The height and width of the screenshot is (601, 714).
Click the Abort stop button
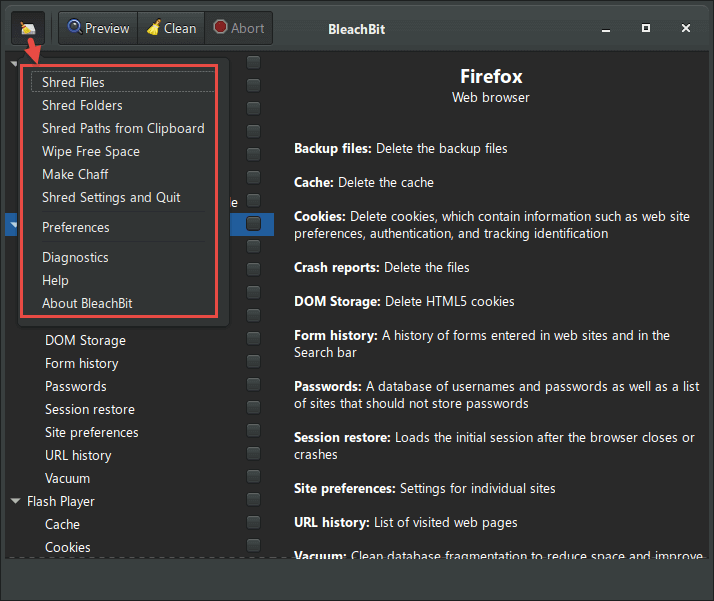point(239,28)
